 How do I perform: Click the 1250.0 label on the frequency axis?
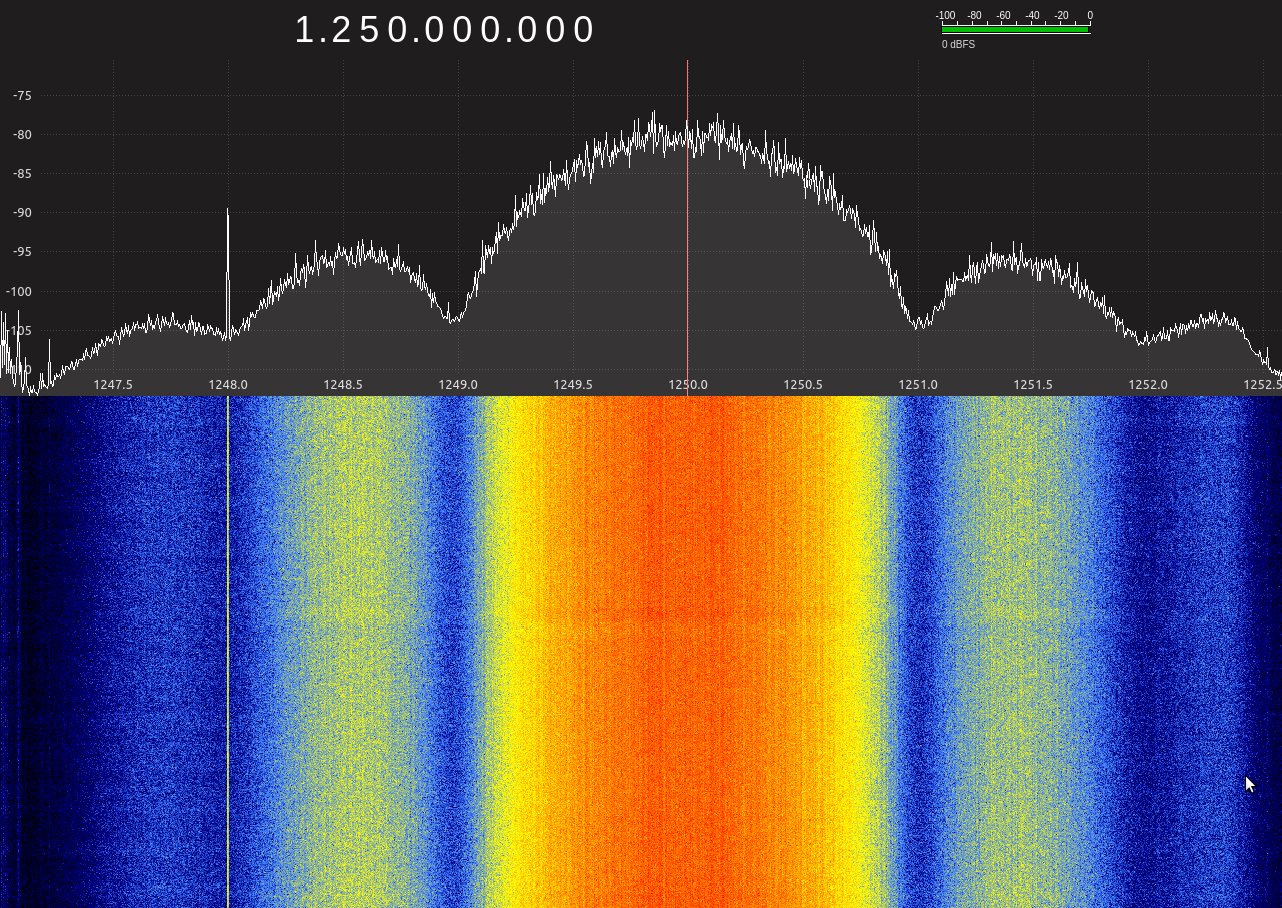(x=688, y=384)
